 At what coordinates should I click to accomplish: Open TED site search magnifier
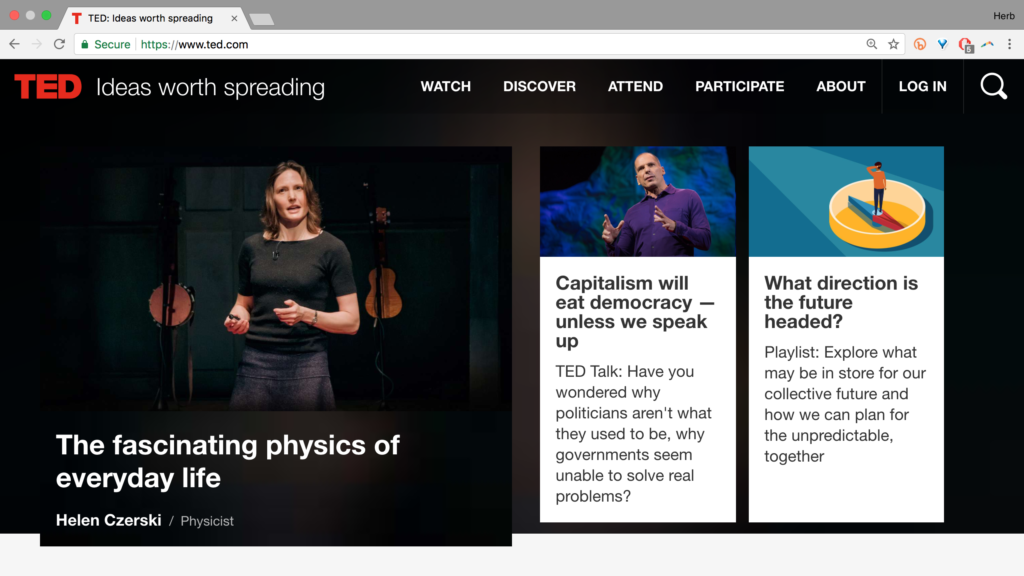coord(993,86)
